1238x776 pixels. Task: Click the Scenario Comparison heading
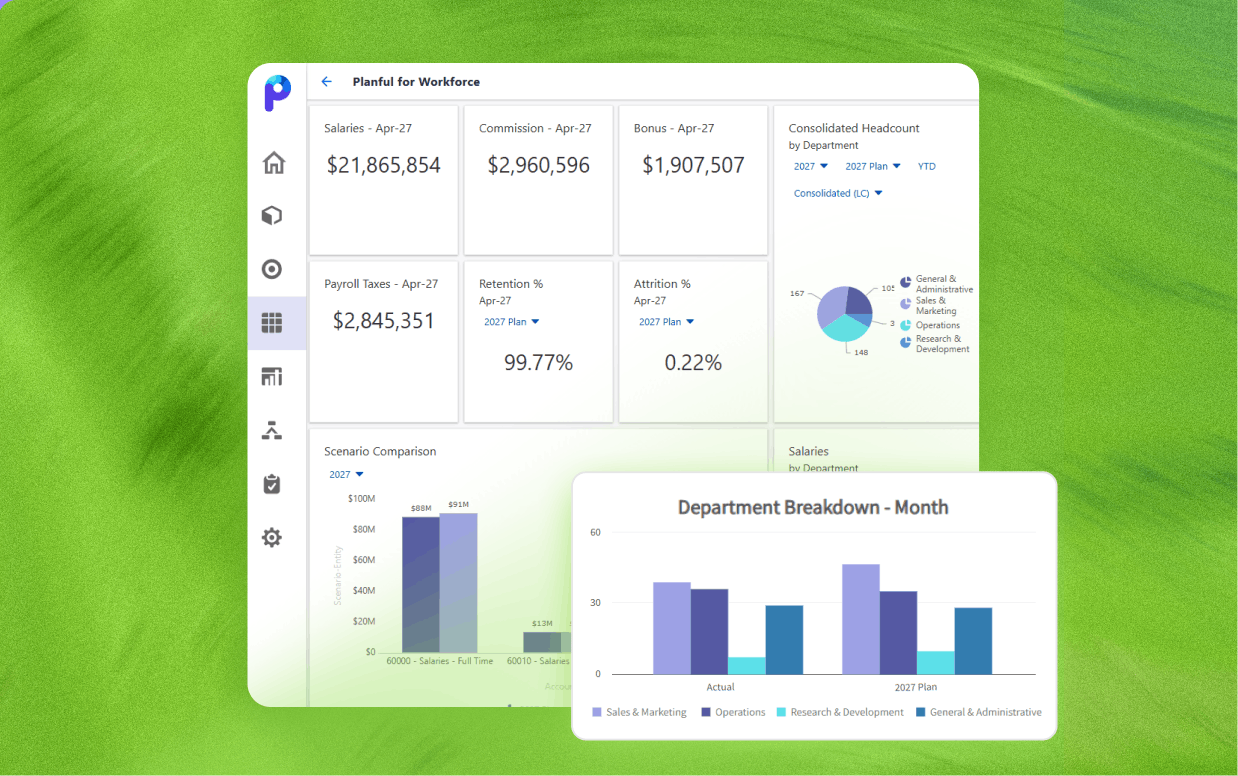pos(380,451)
